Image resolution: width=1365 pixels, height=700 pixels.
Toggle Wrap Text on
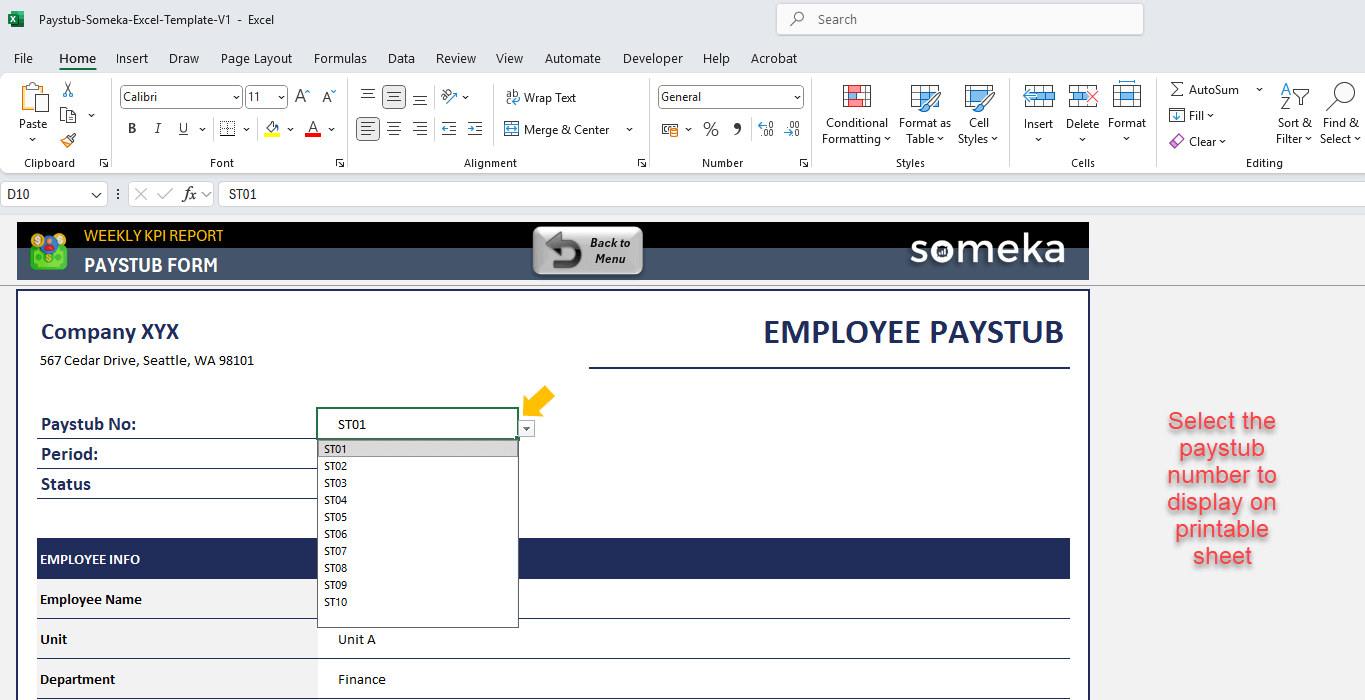[540, 98]
